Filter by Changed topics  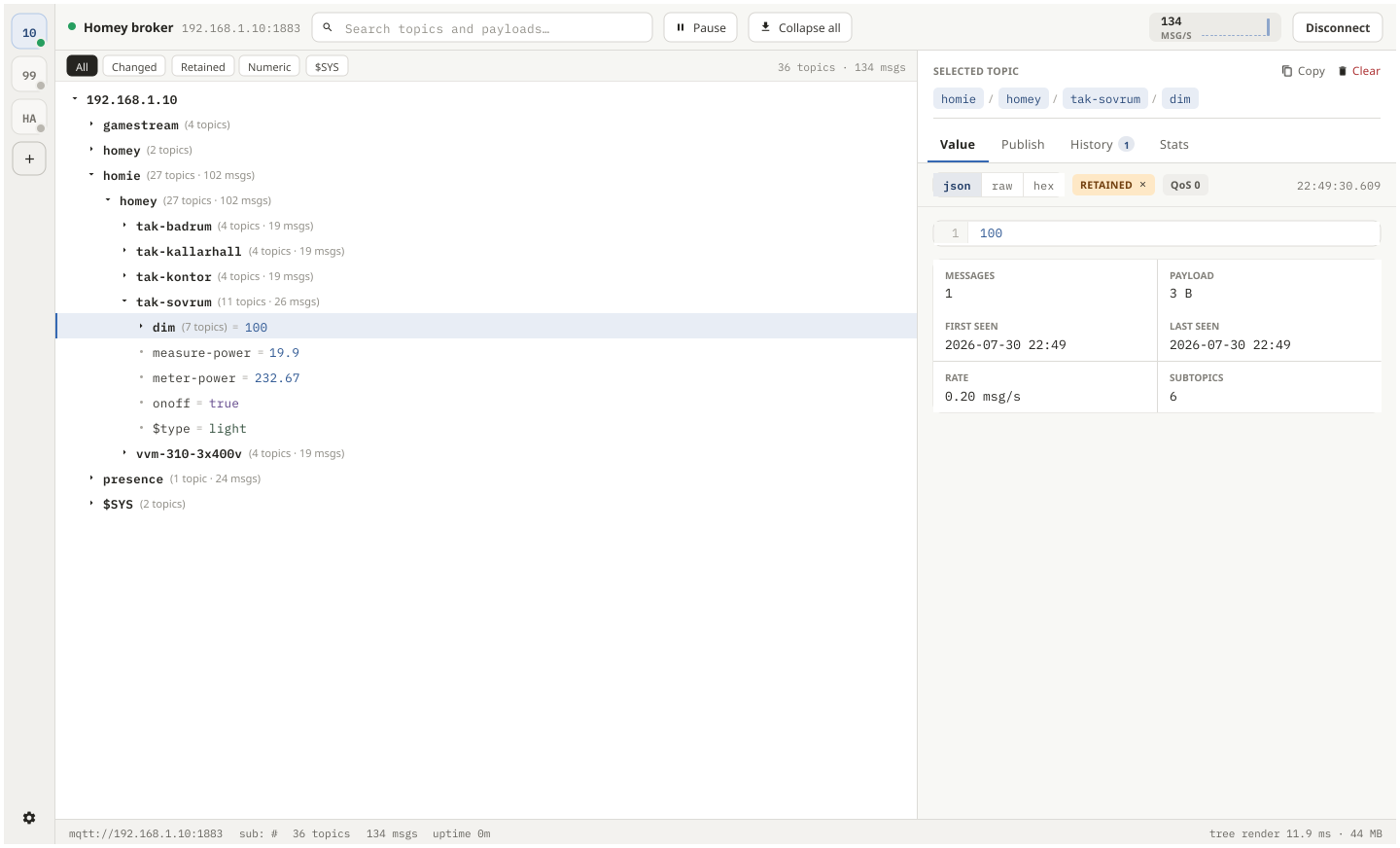click(134, 66)
